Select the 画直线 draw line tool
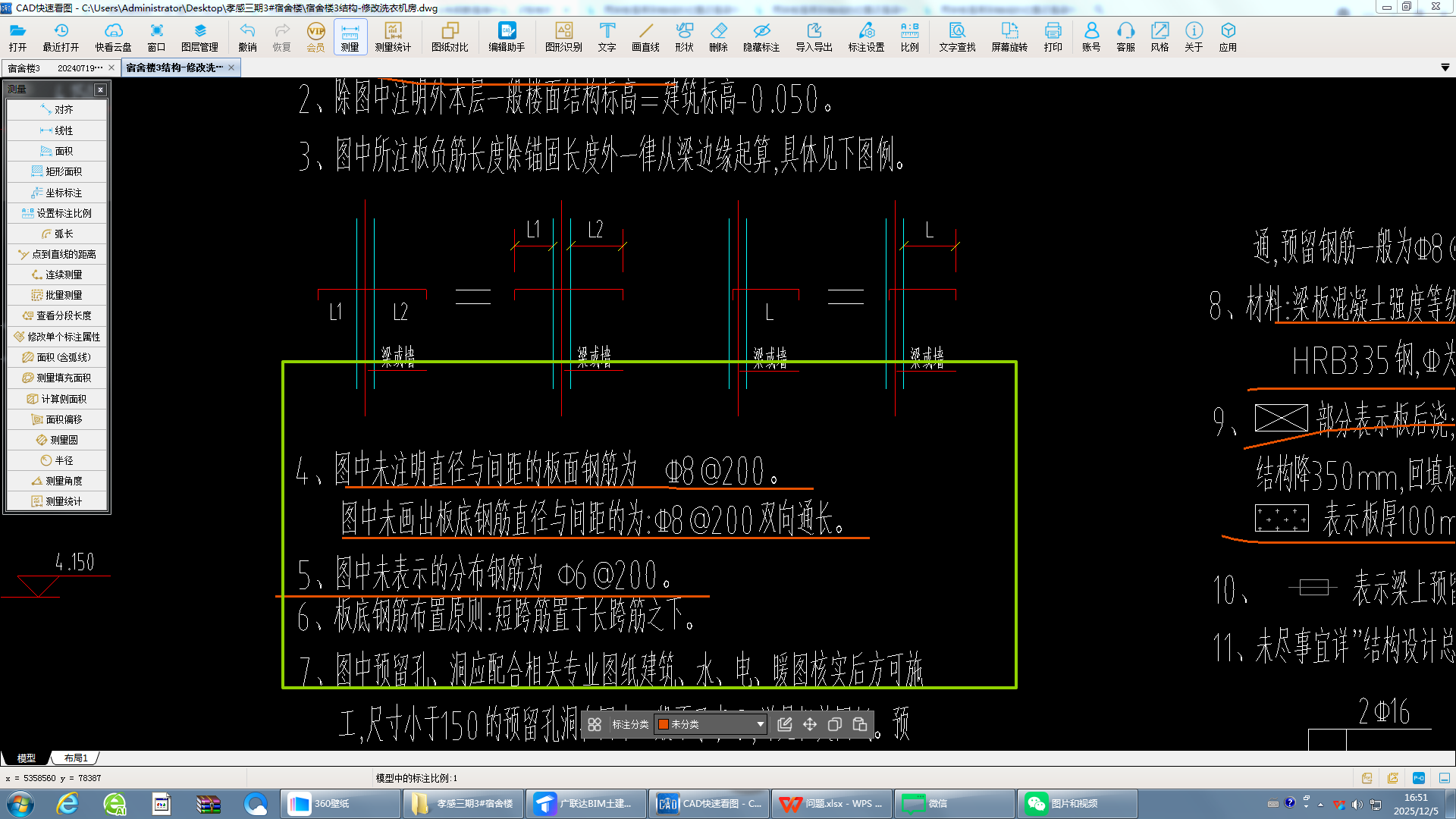 point(645,36)
